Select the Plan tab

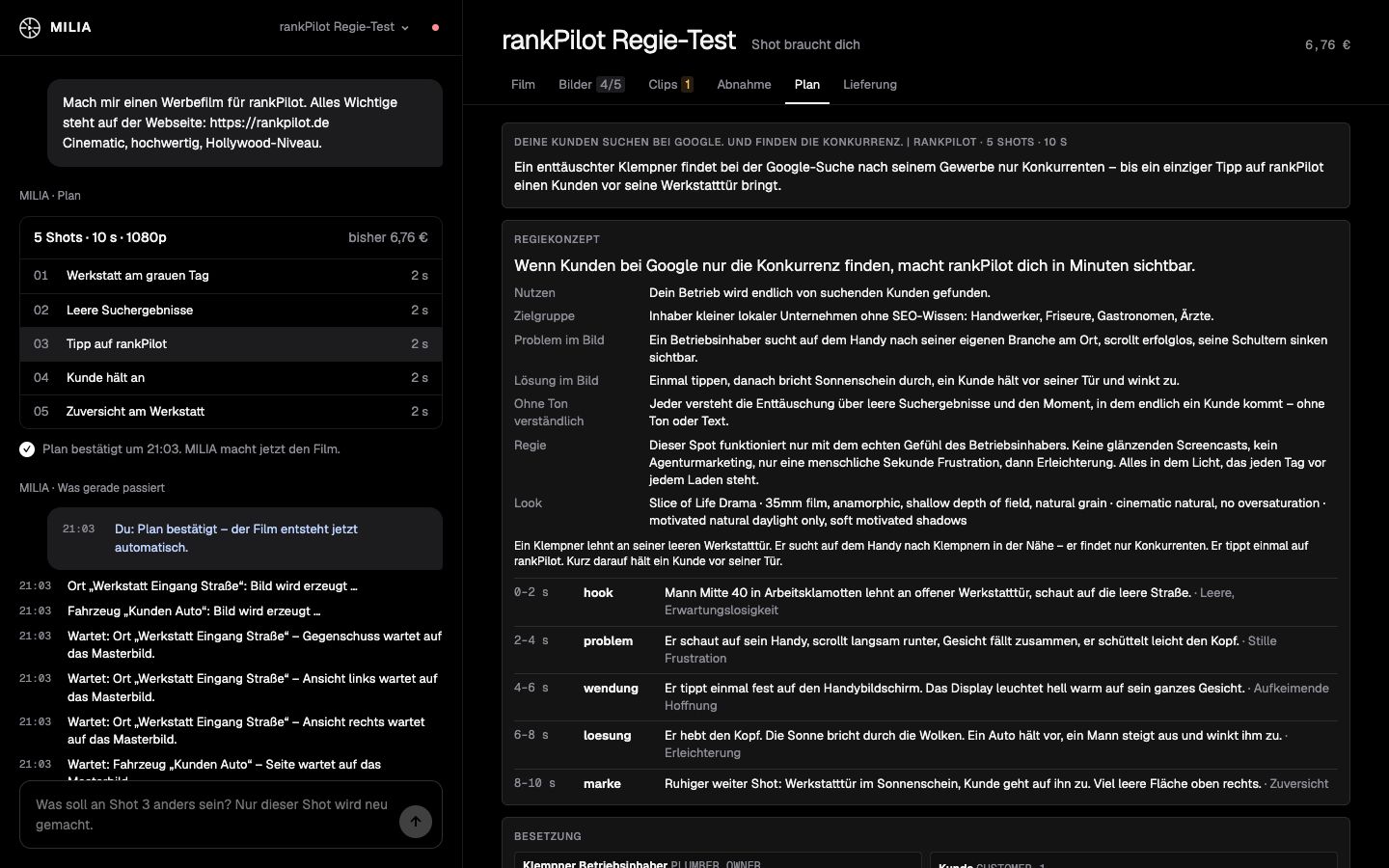[x=807, y=85]
